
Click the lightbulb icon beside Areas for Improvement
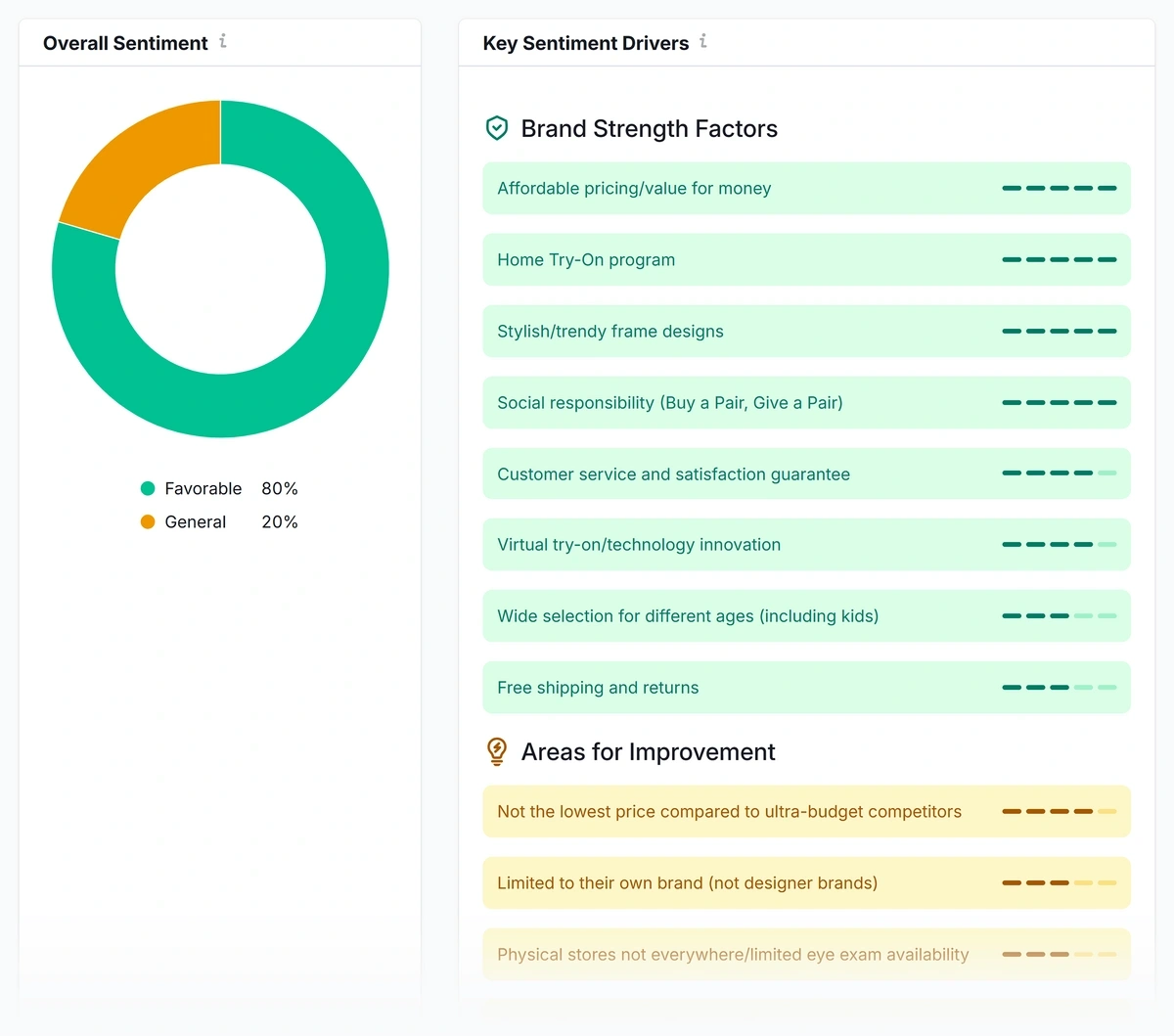point(497,751)
